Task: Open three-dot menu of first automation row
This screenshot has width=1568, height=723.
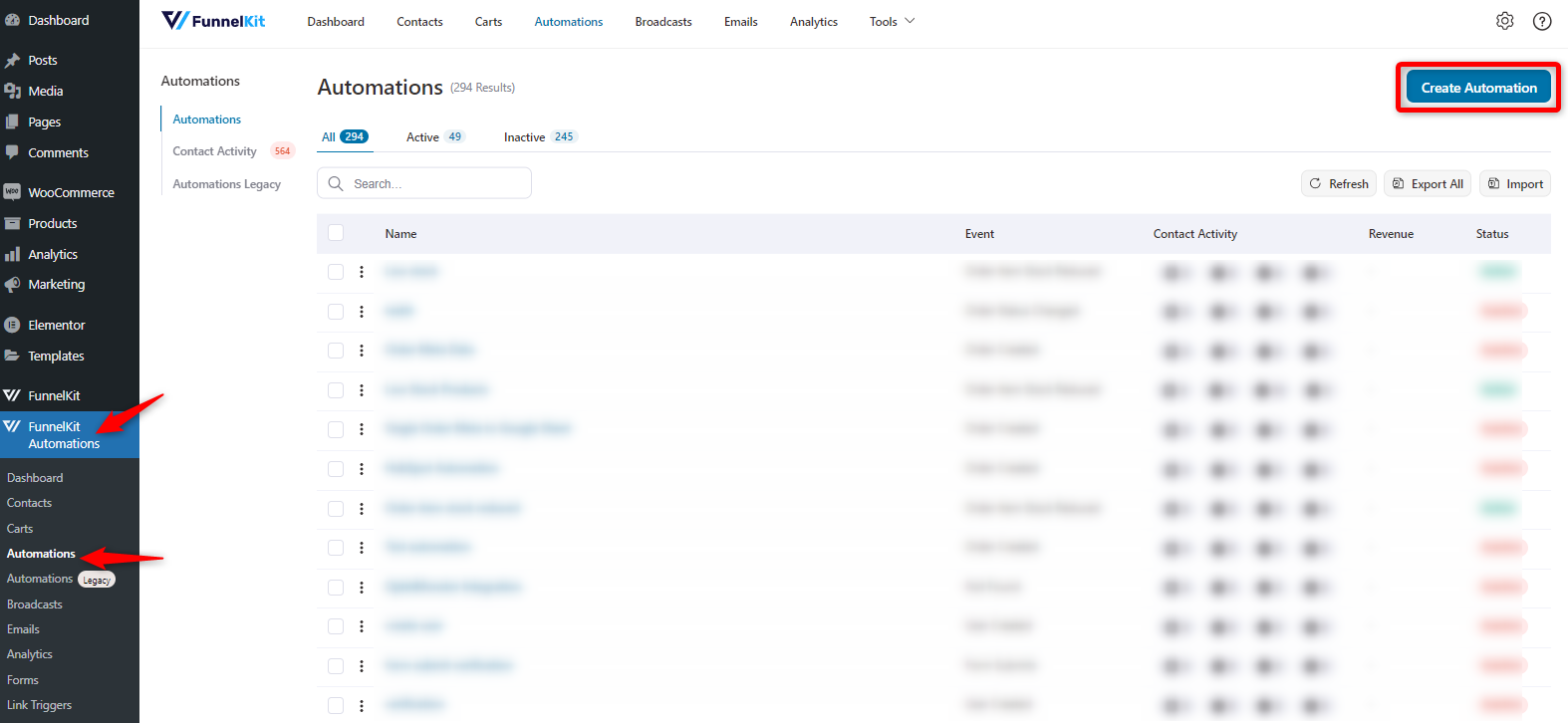Action: (x=362, y=272)
